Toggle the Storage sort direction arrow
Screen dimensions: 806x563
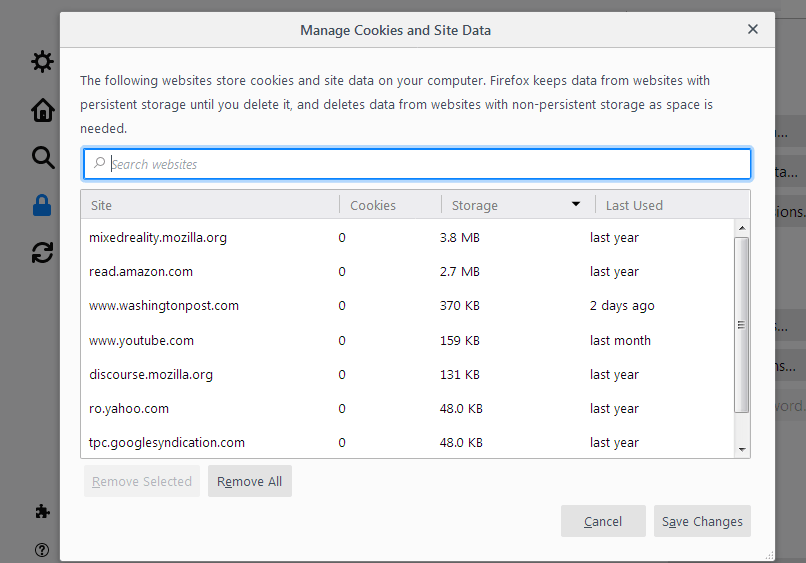[576, 204]
